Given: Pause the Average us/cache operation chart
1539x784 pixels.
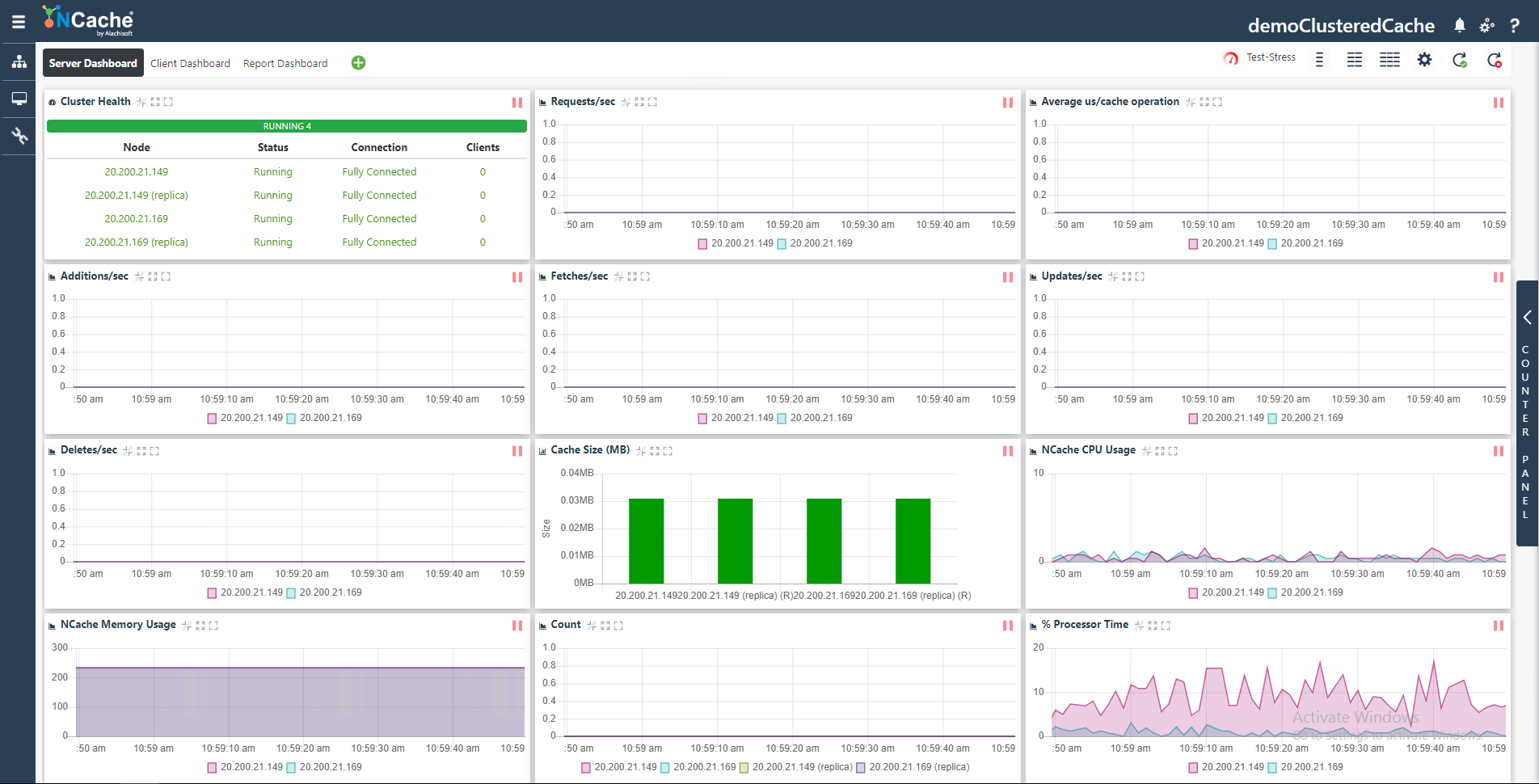Looking at the screenshot, I should tap(1499, 103).
